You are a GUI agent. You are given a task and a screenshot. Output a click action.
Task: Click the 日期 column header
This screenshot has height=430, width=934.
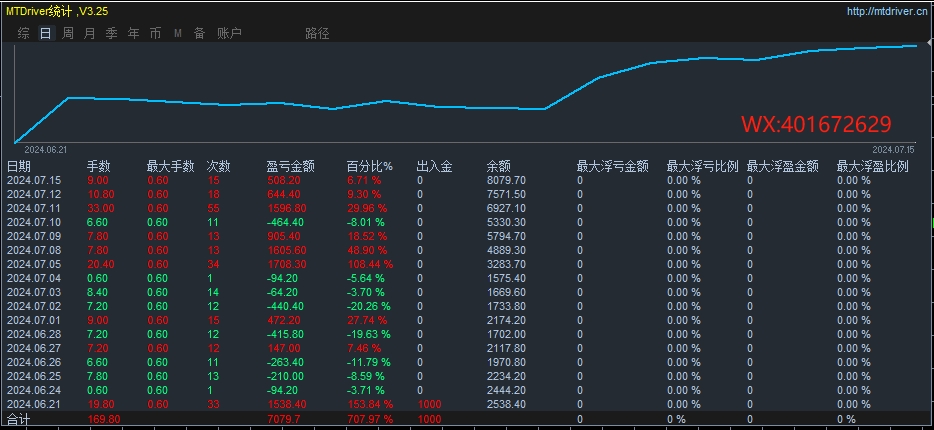pyautogui.click(x=18, y=167)
